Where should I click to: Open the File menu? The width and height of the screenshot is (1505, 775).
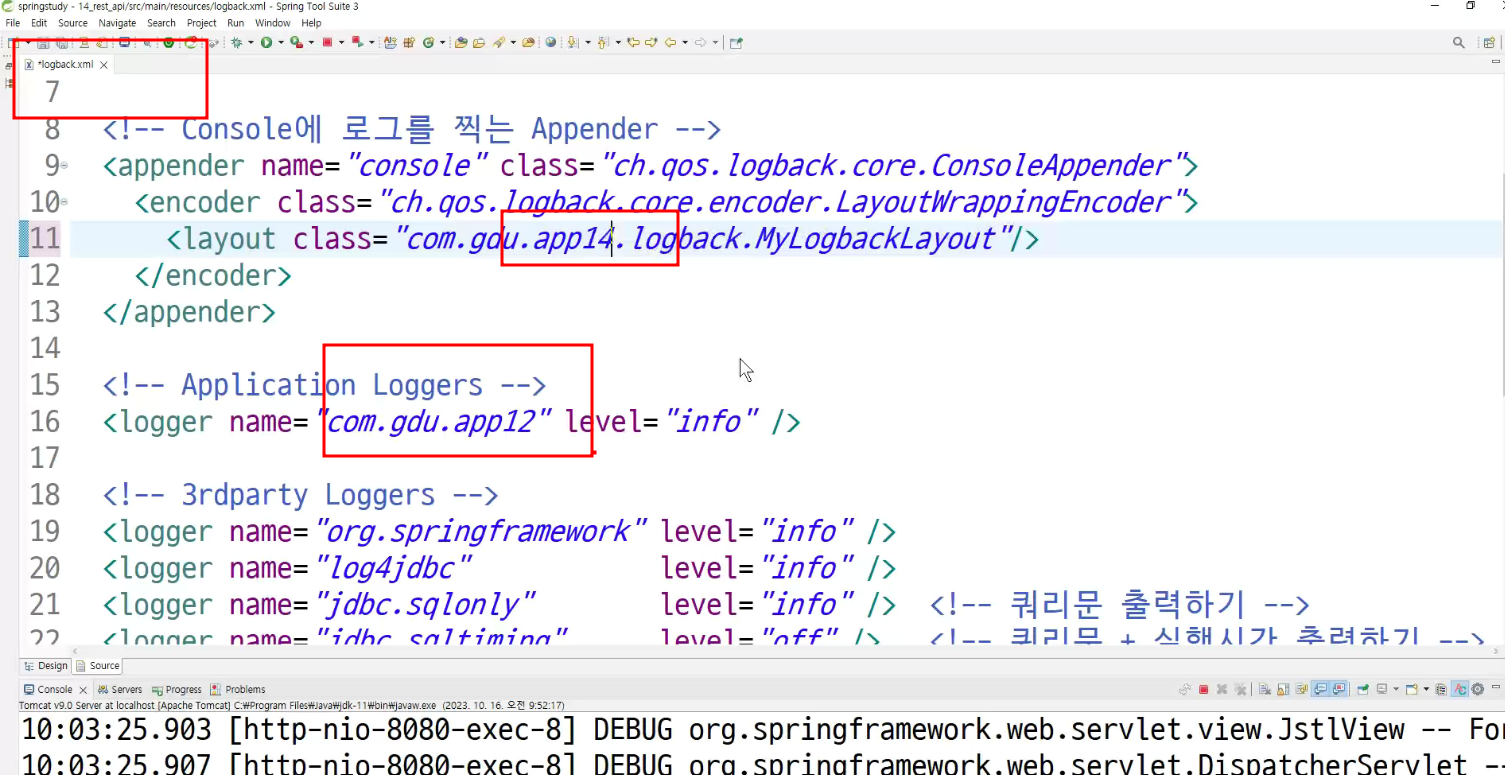click(x=13, y=23)
